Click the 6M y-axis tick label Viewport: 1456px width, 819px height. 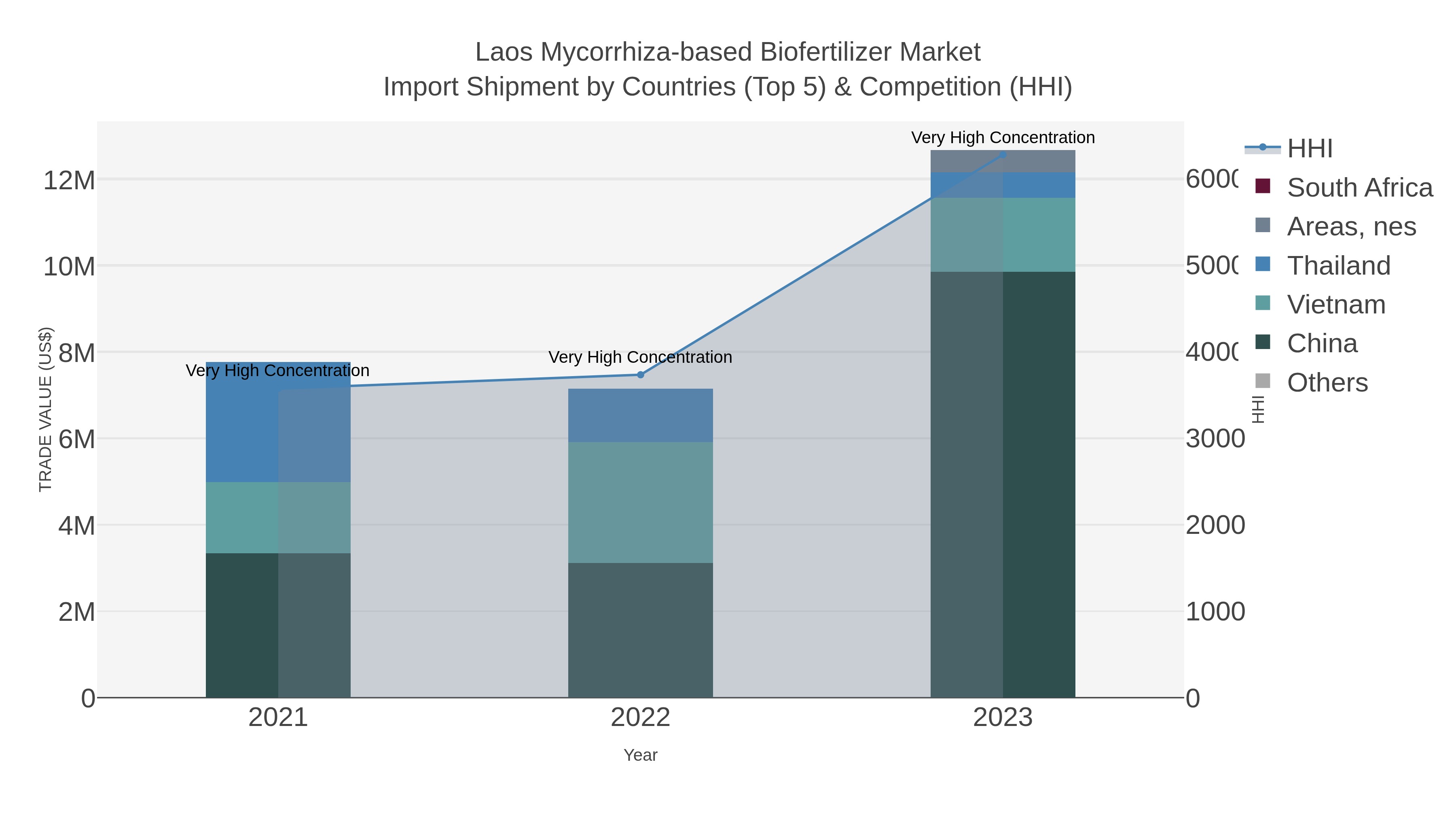point(76,440)
